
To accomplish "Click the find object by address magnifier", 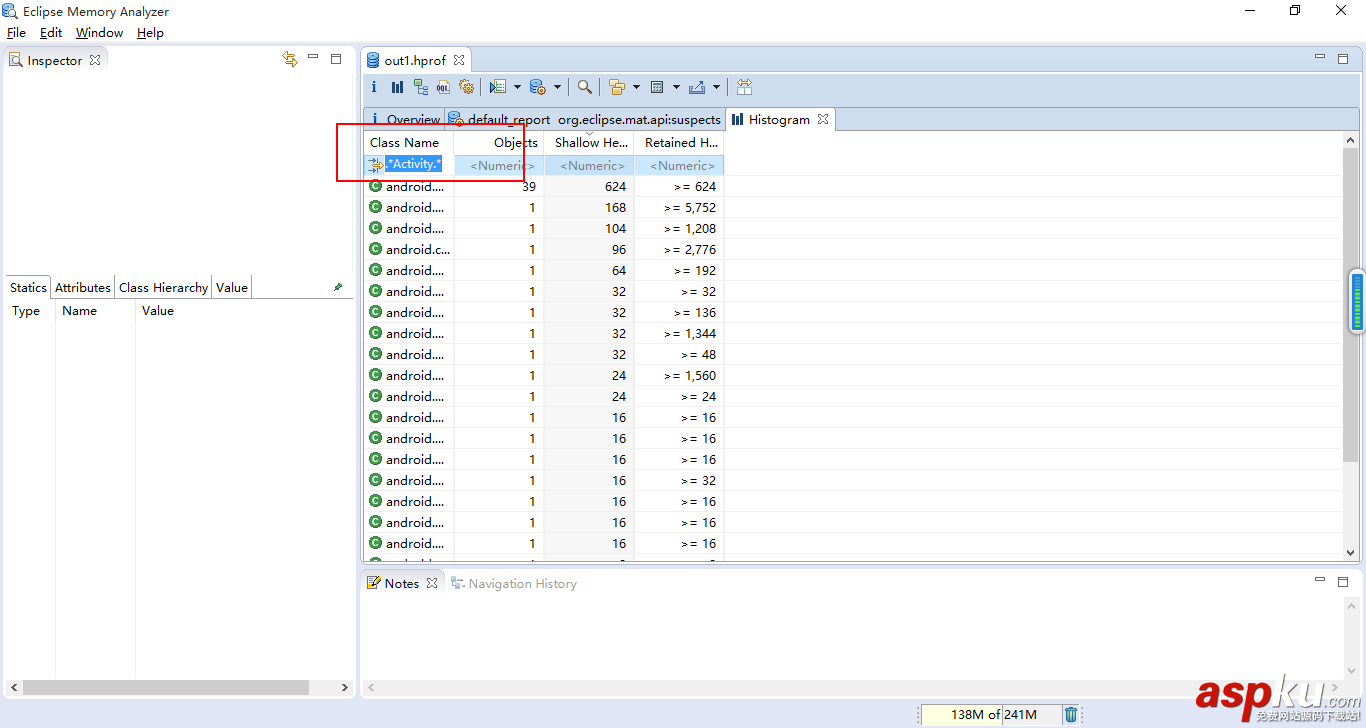I will coord(585,87).
